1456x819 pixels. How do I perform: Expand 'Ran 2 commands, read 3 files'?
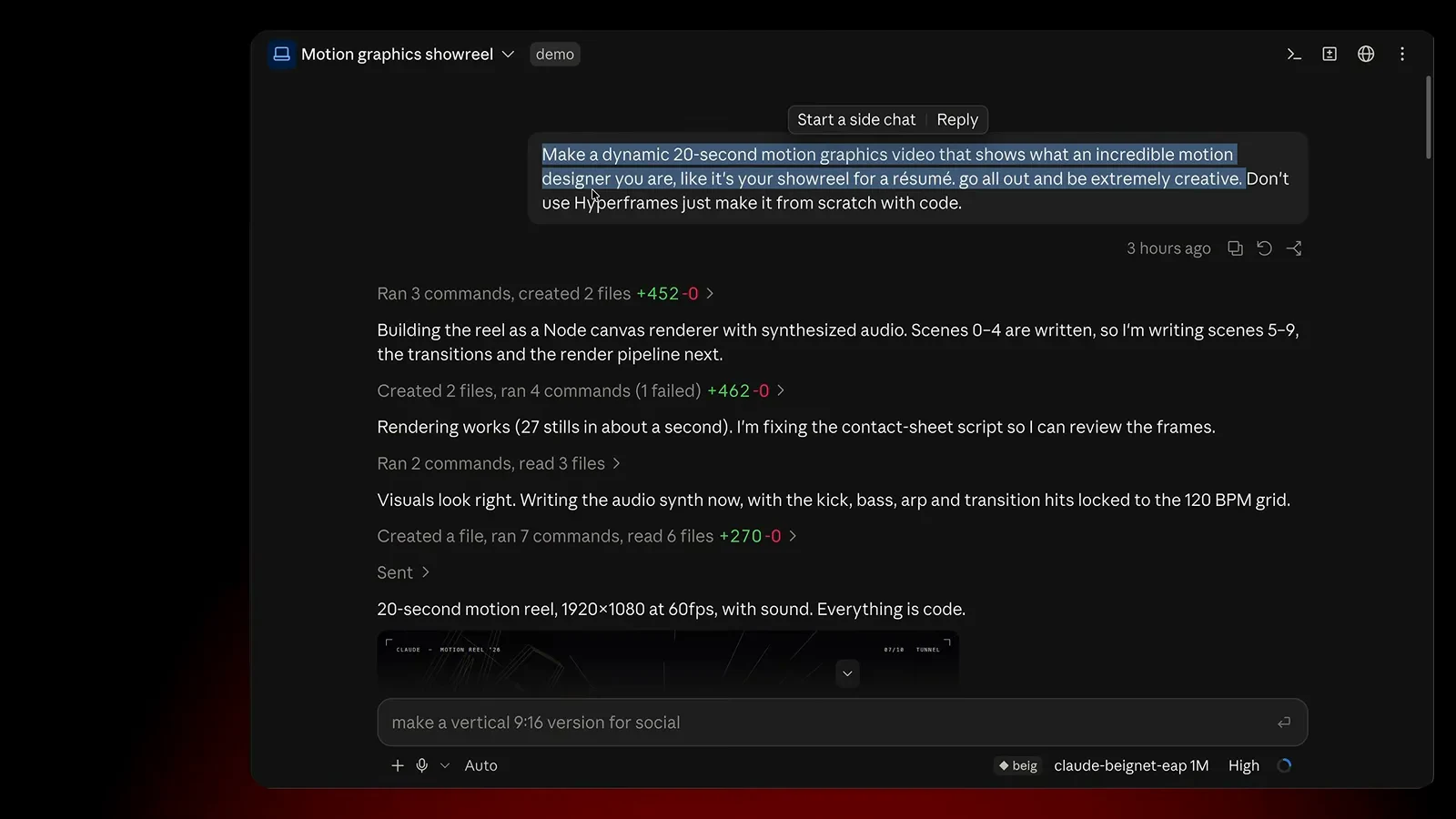(499, 464)
